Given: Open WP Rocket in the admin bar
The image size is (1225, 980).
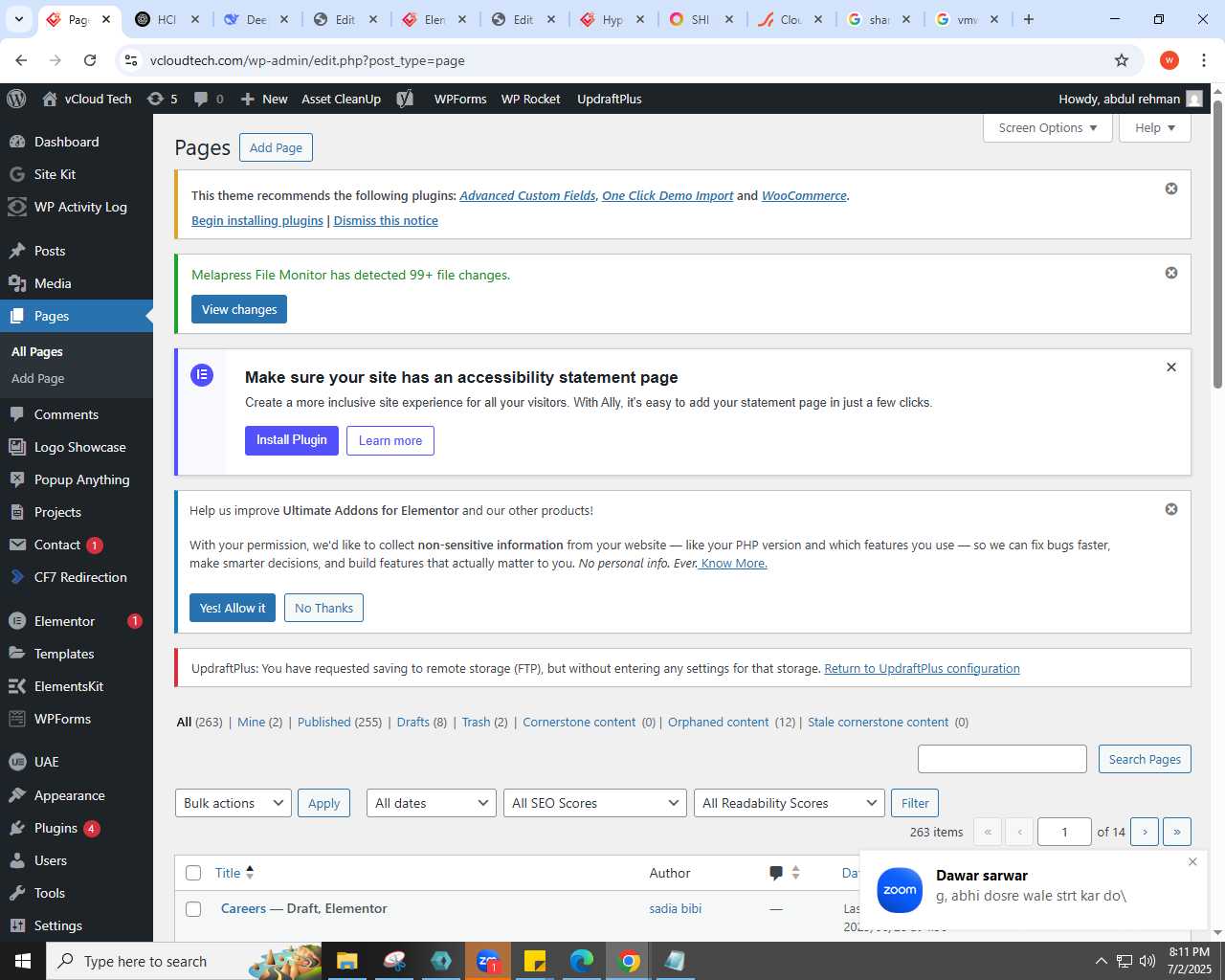Looking at the screenshot, I should coord(530,99).
